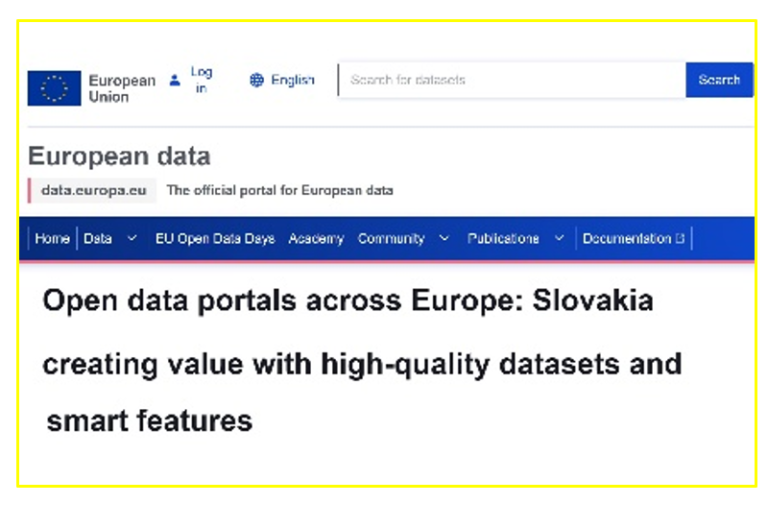
Task: Open the Documentation menu item
Action: click(626, 239)
